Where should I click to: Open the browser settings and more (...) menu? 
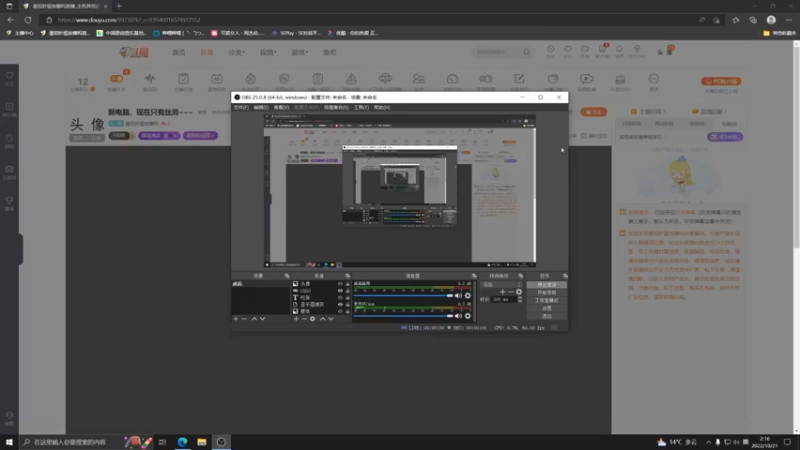[x=789, y=20]
